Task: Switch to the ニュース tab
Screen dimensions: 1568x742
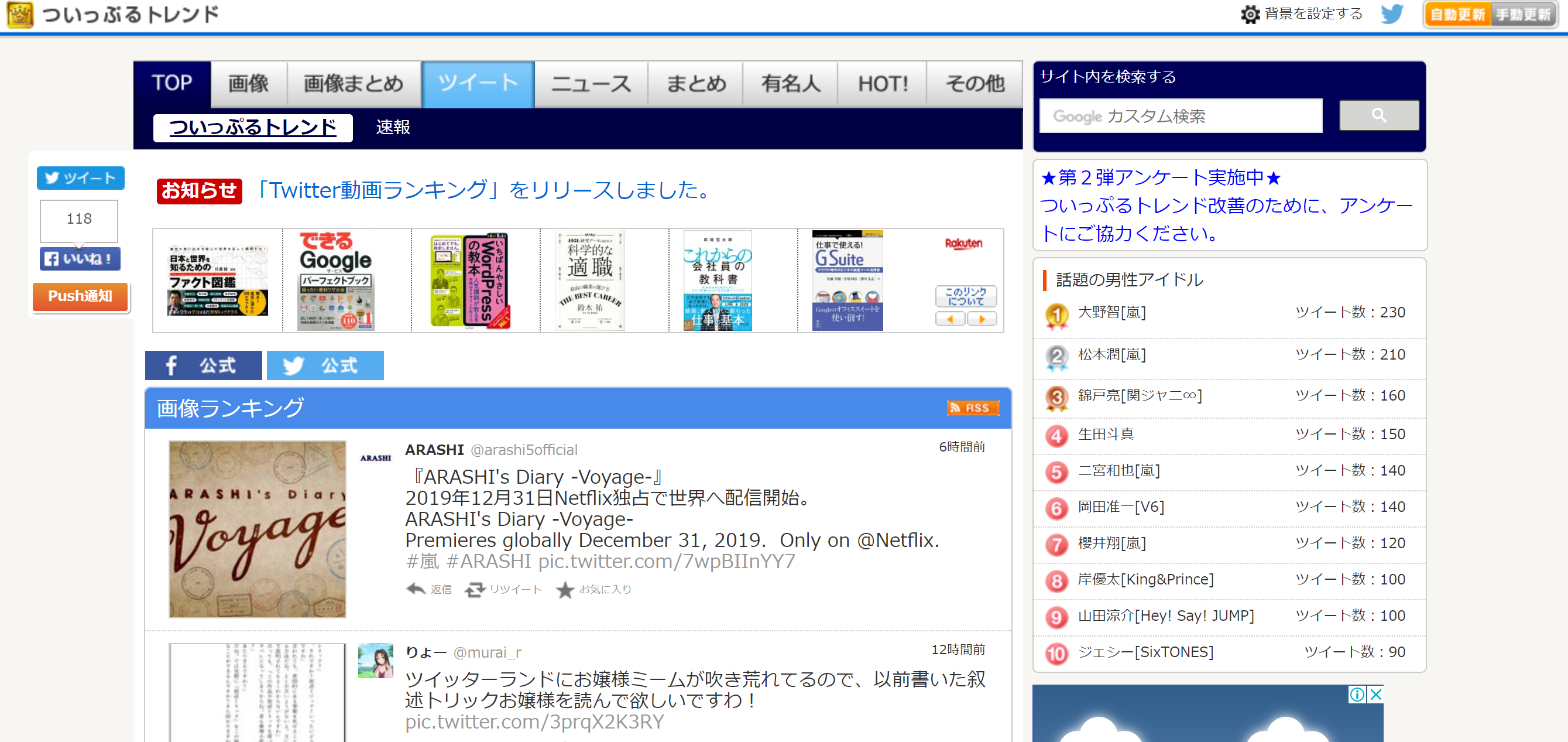Action: tap(591, 84)
